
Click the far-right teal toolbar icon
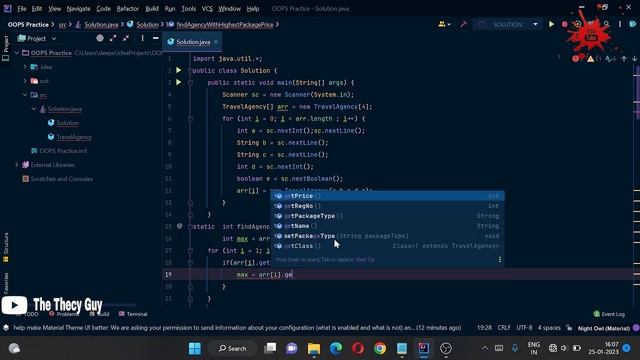[633, 24]
